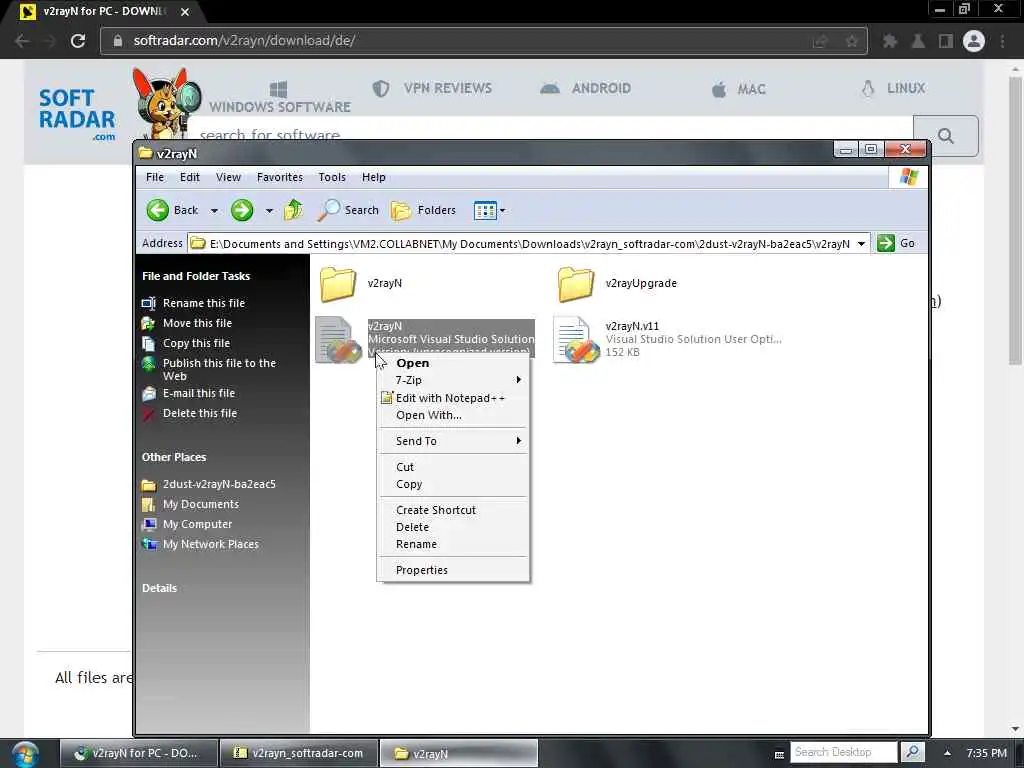Reload the browser page

click(x=78, y=41)
